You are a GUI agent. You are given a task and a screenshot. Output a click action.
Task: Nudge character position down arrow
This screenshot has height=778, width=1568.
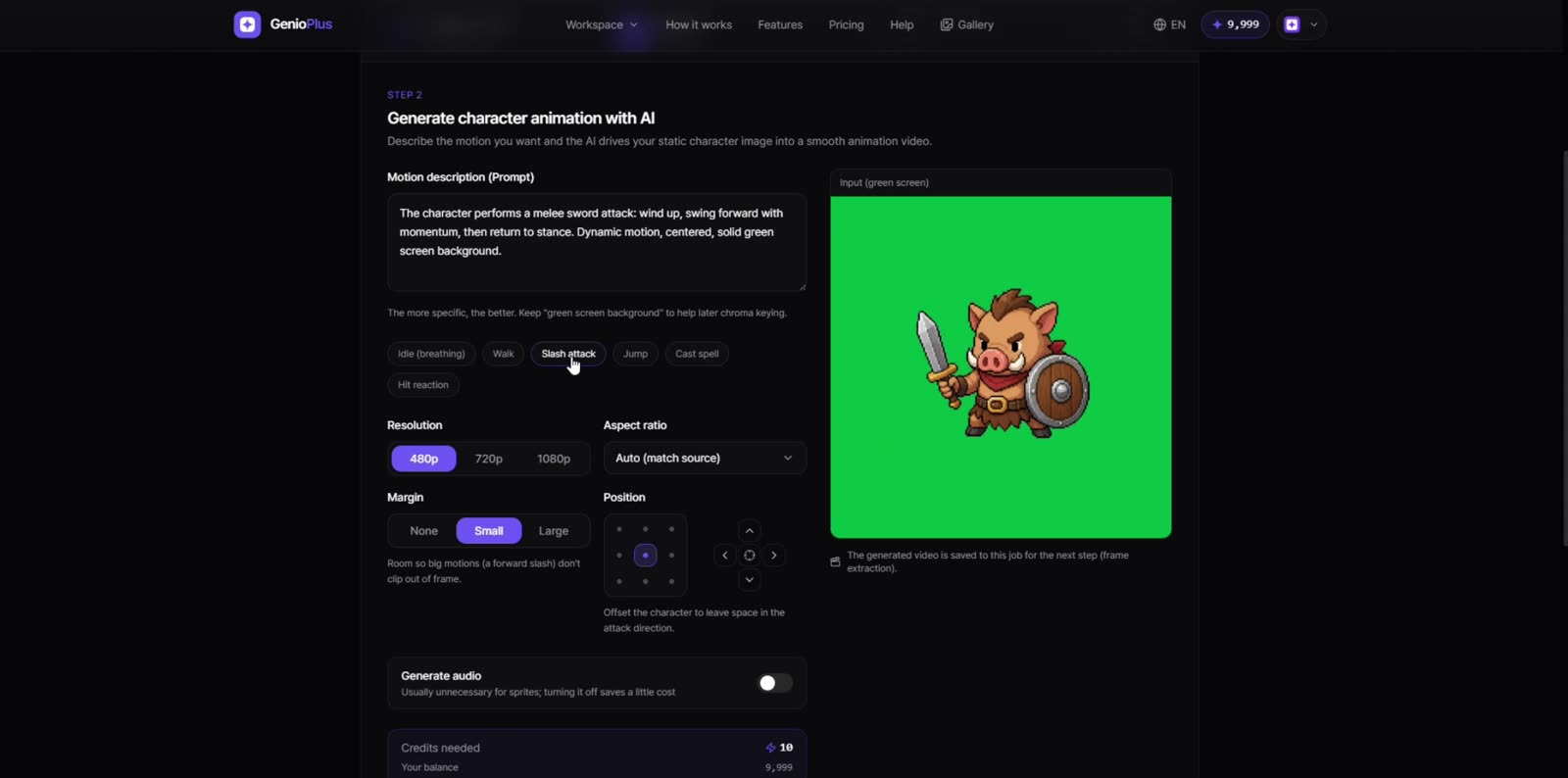coord(750,580)
